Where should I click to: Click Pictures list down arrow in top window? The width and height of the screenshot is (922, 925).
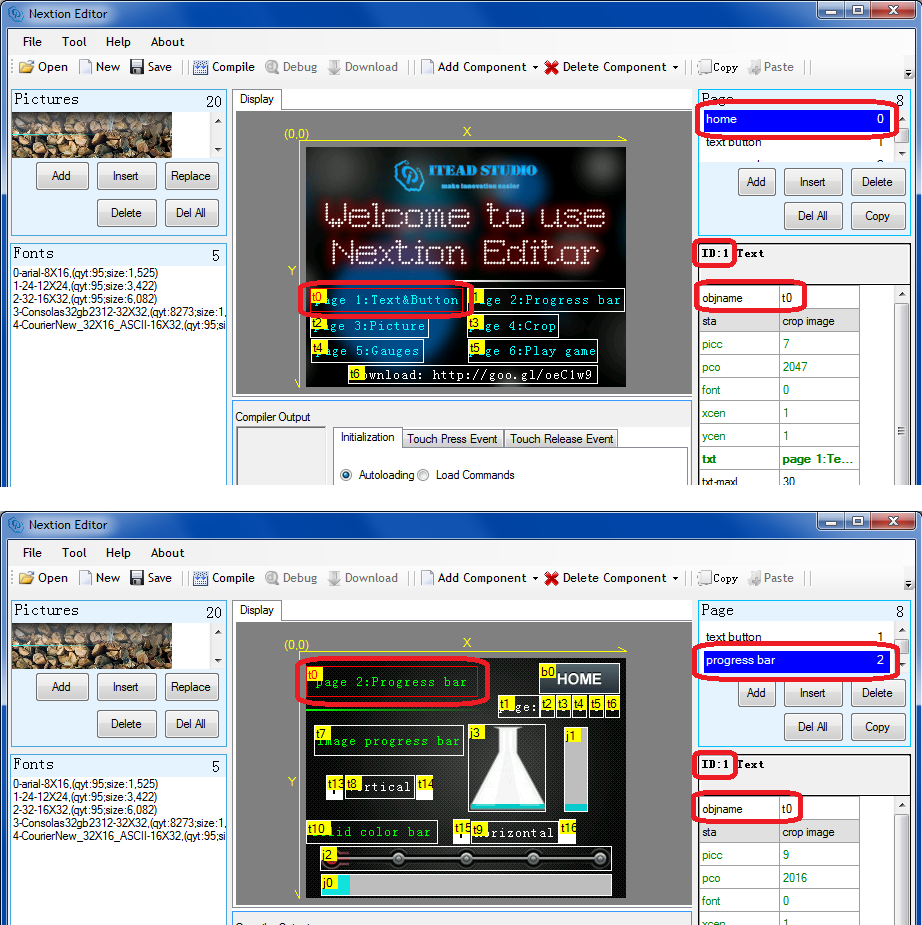click(x=218, y=149)
